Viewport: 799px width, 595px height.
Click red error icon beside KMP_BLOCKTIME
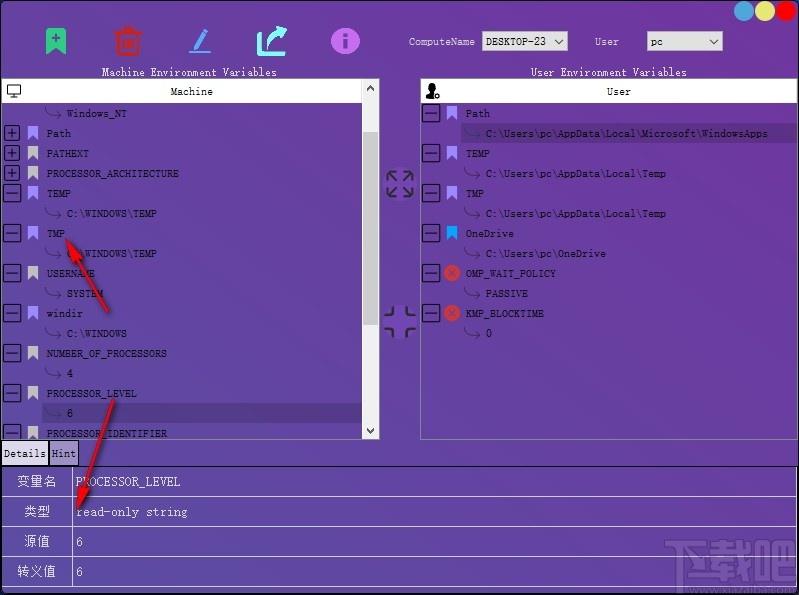(x=452, y=313)
